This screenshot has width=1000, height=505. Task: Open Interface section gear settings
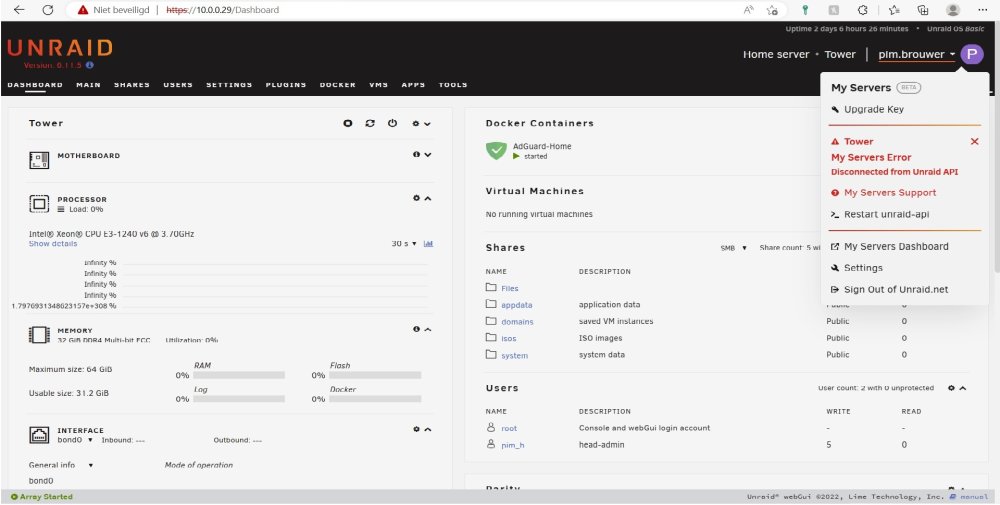click(416, 429)
